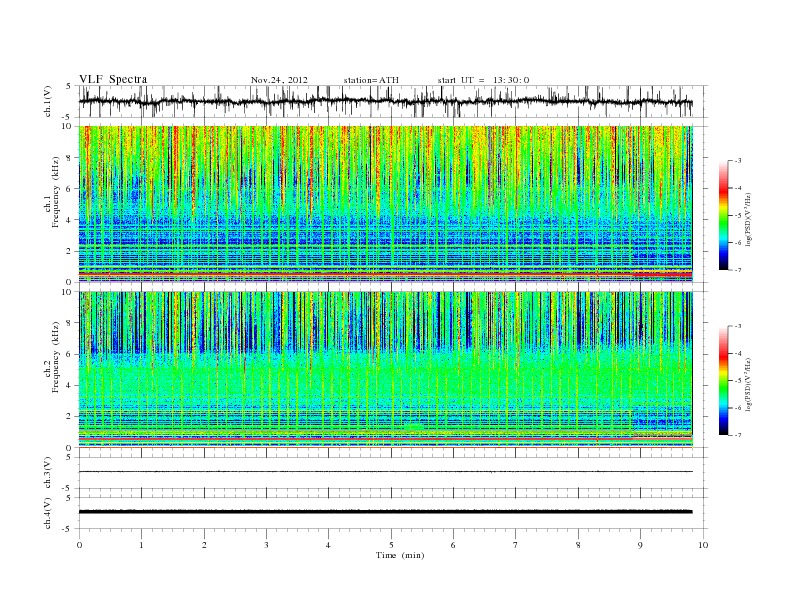The height and width of the screenshot is (612, 792).
Task: Click the ch.1 voltage waveform trace
Action: pos(385,101)
